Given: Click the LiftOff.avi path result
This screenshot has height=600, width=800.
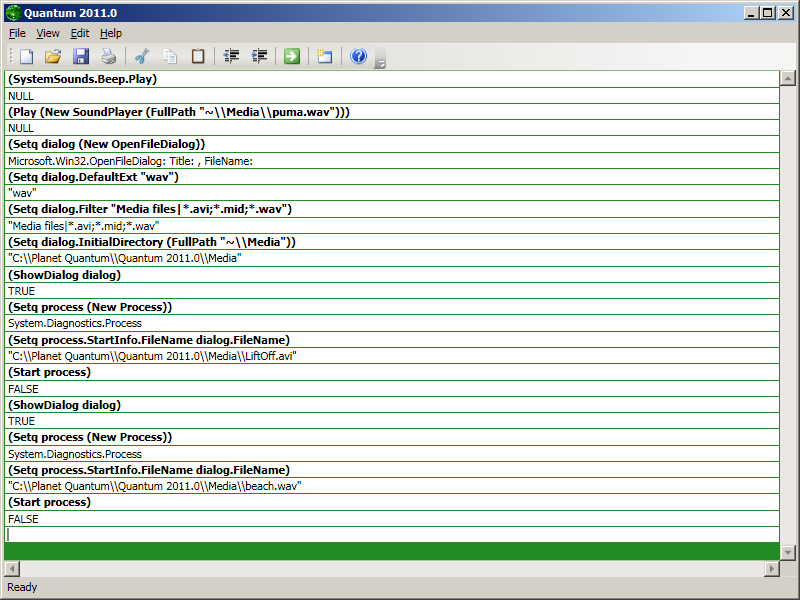Looking at the screenshot, I should 392,356.
